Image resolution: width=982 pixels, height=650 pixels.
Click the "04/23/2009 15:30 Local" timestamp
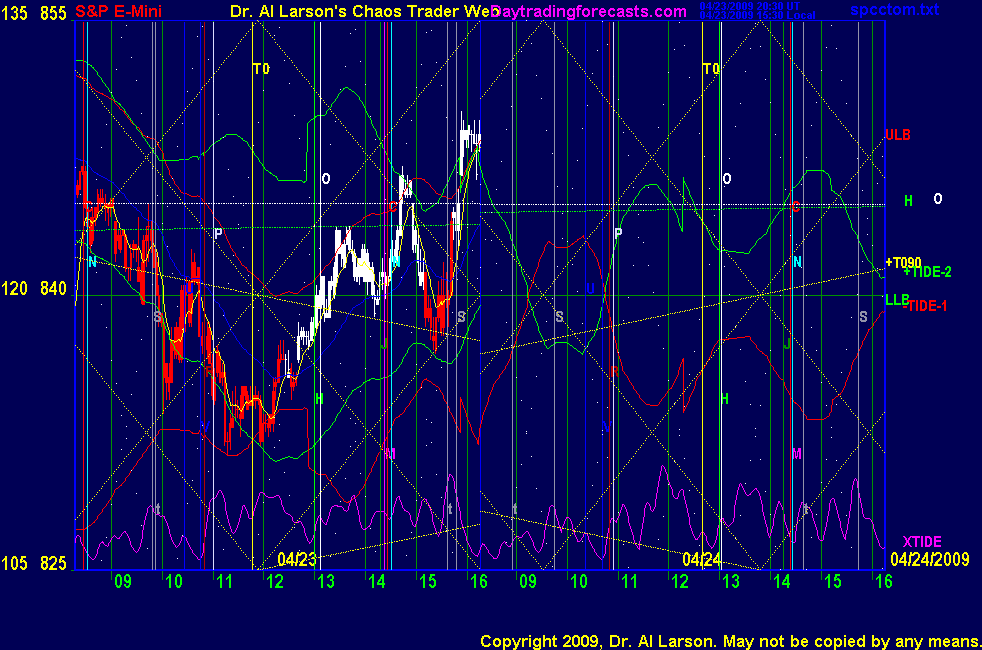point(757,15)
